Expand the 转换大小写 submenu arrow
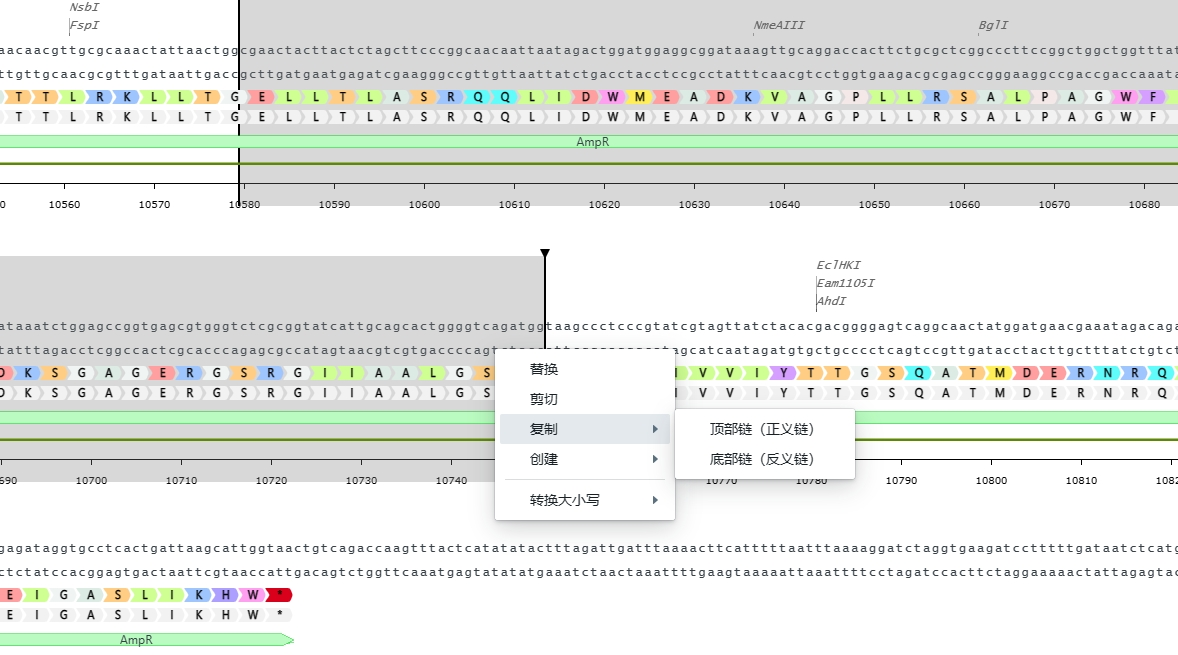This screenshot has height=655, width=1178. click(x=655, y=500)
